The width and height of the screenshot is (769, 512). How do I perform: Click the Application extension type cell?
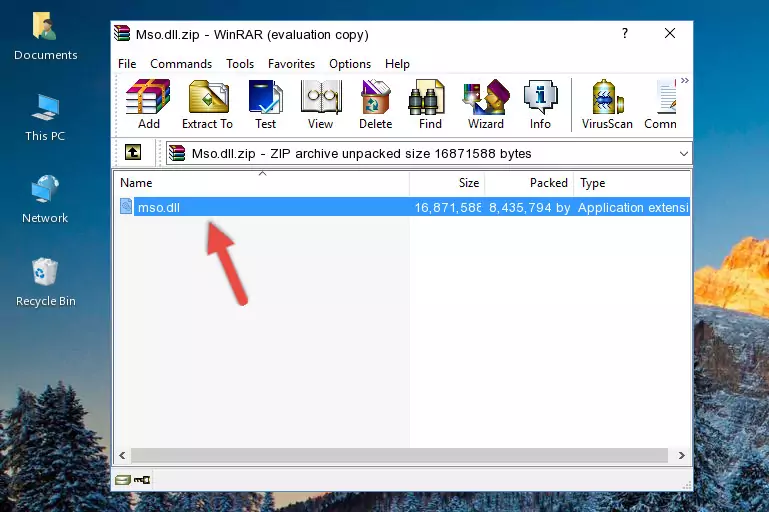[633, 207]
